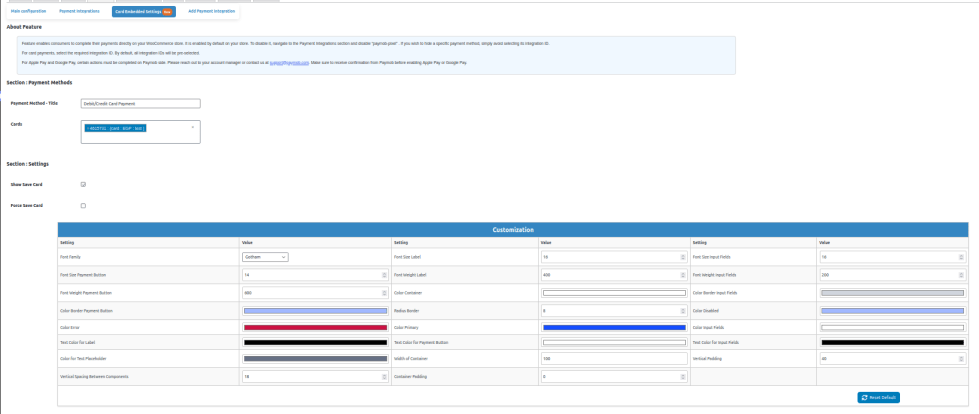Image resolution: width=979 pixels, height=414 pixels.
Task: Open the Font Family dropdown
Action: [265, 257]
